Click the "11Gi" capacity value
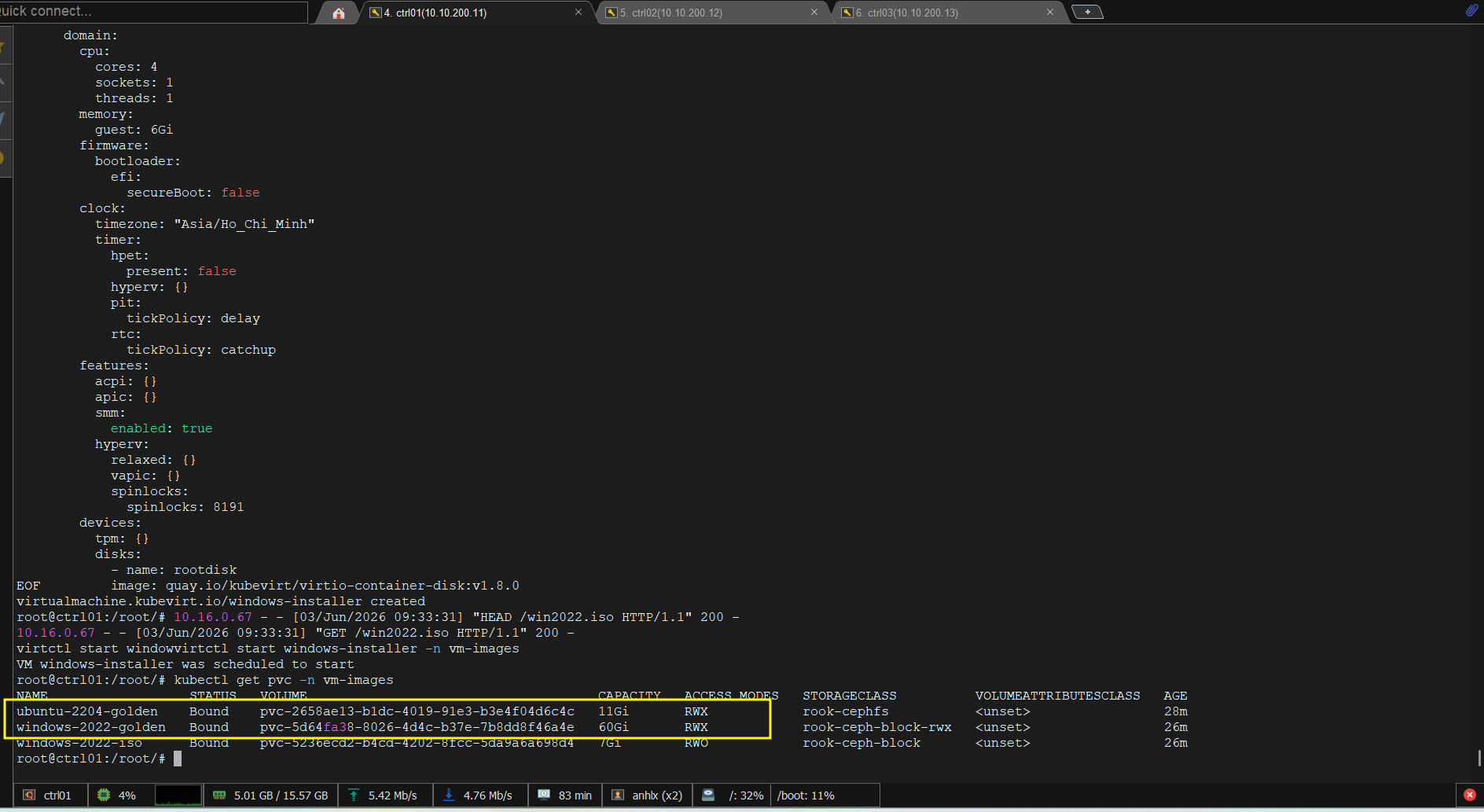Viewport: 1484px width, 812px height. pos(614,711)
